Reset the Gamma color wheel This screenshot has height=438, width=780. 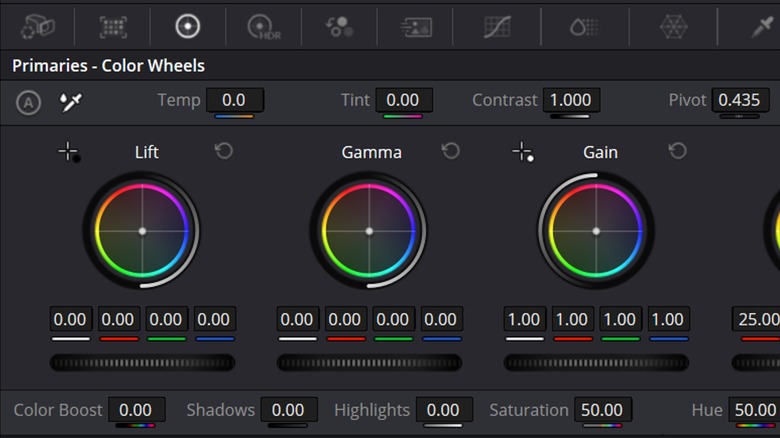451,151
